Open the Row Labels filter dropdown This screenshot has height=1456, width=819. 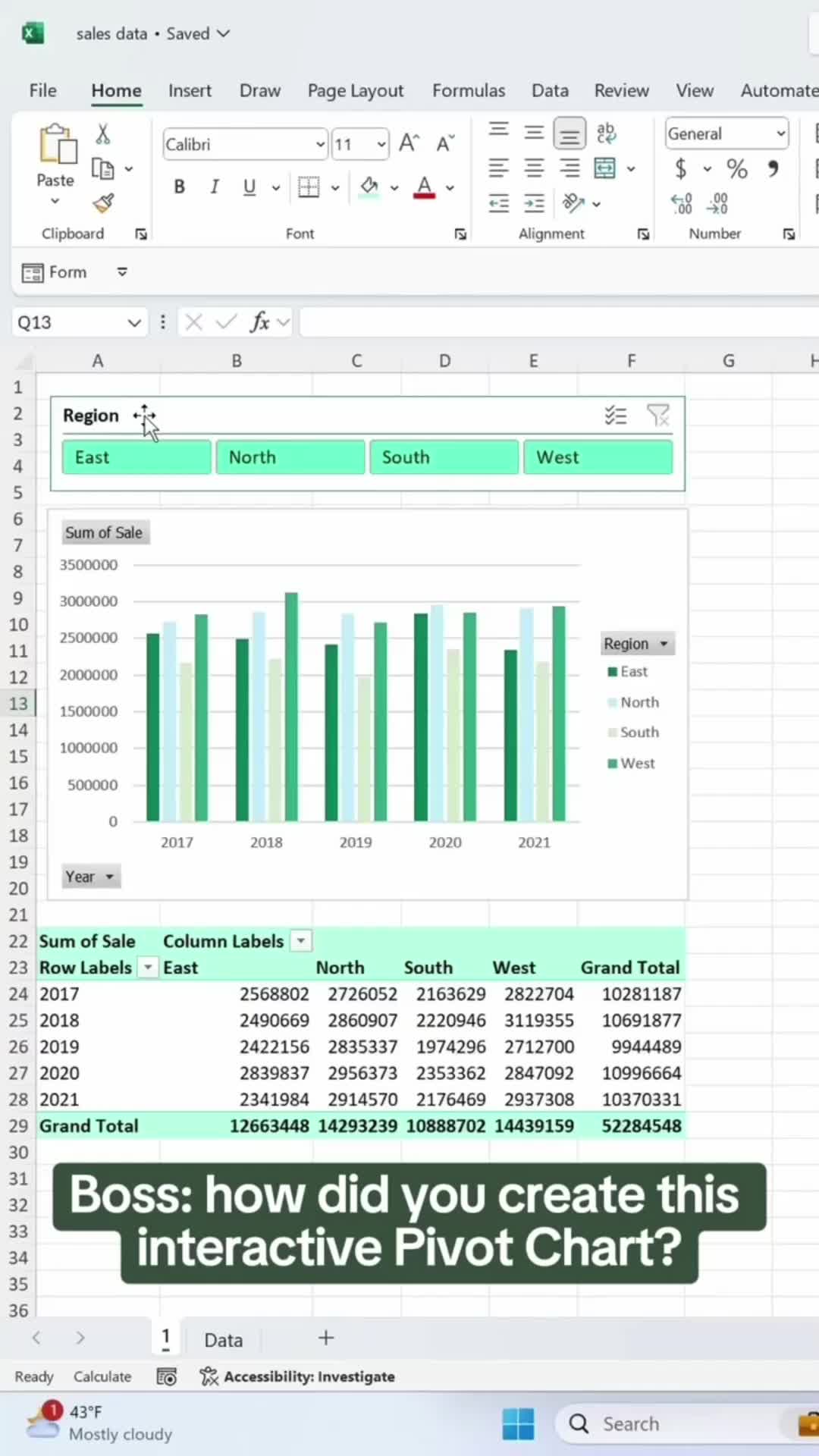(149, 968)
